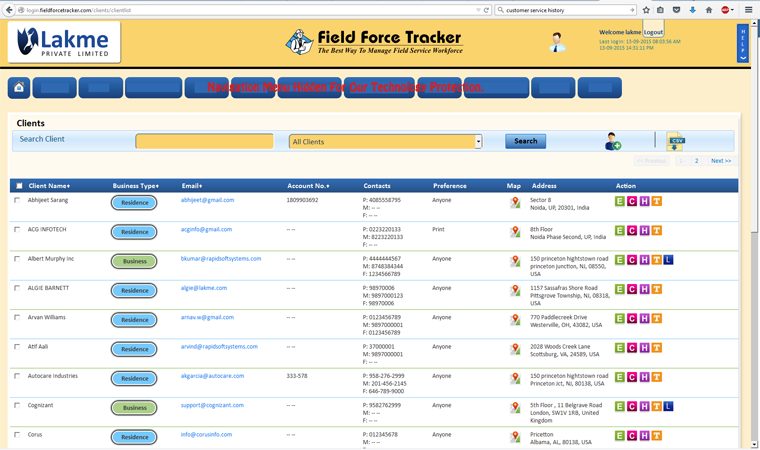Click H action icon for Atif Aali
Viewport: 760px width, 450px height.
tap(644, 348)
